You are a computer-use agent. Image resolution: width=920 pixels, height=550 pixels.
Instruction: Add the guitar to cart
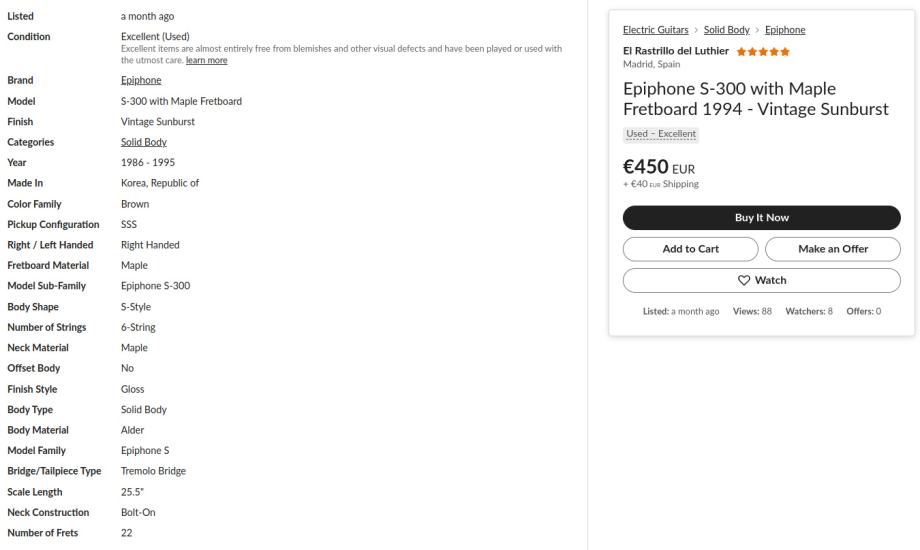point(691,249)
